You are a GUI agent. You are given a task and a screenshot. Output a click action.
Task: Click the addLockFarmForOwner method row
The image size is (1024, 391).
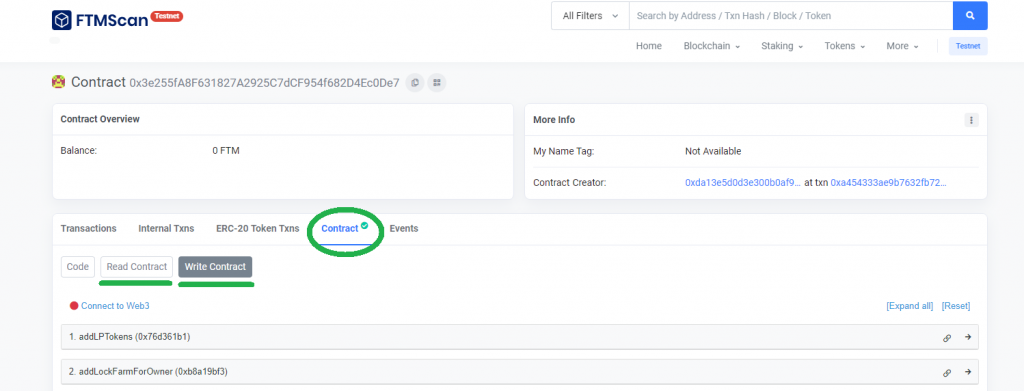tap(520, 373)
